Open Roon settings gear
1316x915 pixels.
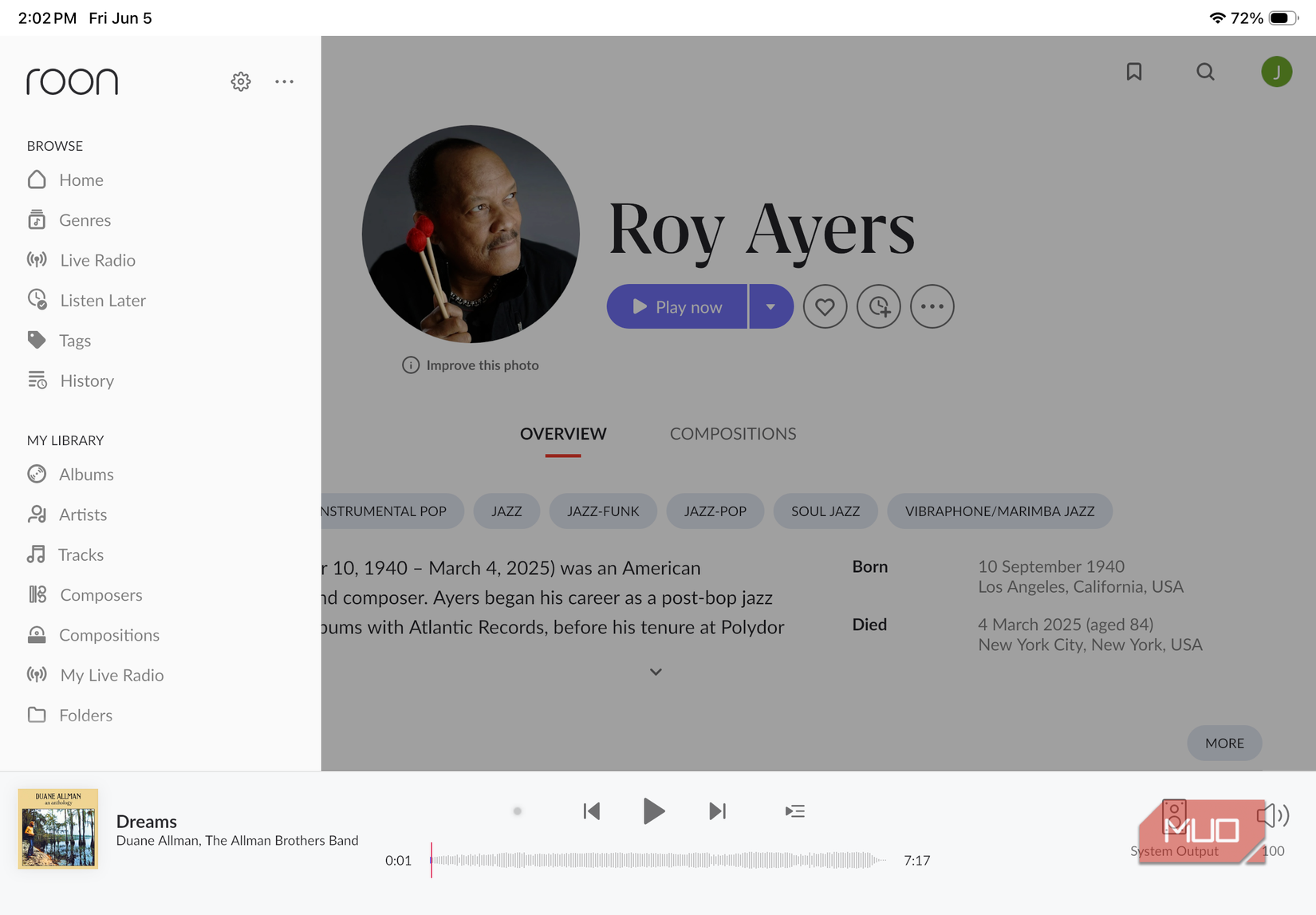[x=240, y=81]
